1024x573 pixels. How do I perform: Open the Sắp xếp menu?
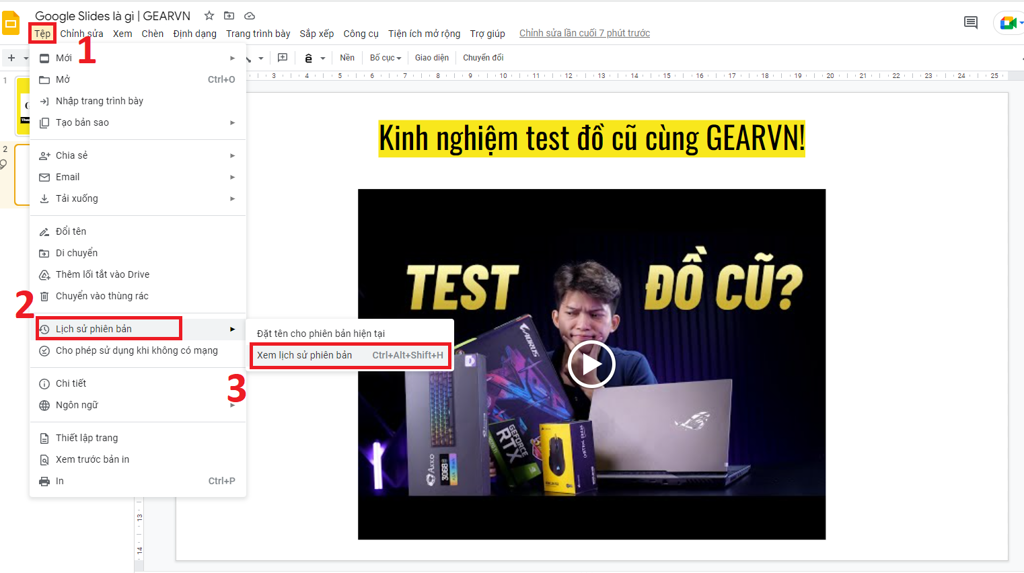coord(317,33)
